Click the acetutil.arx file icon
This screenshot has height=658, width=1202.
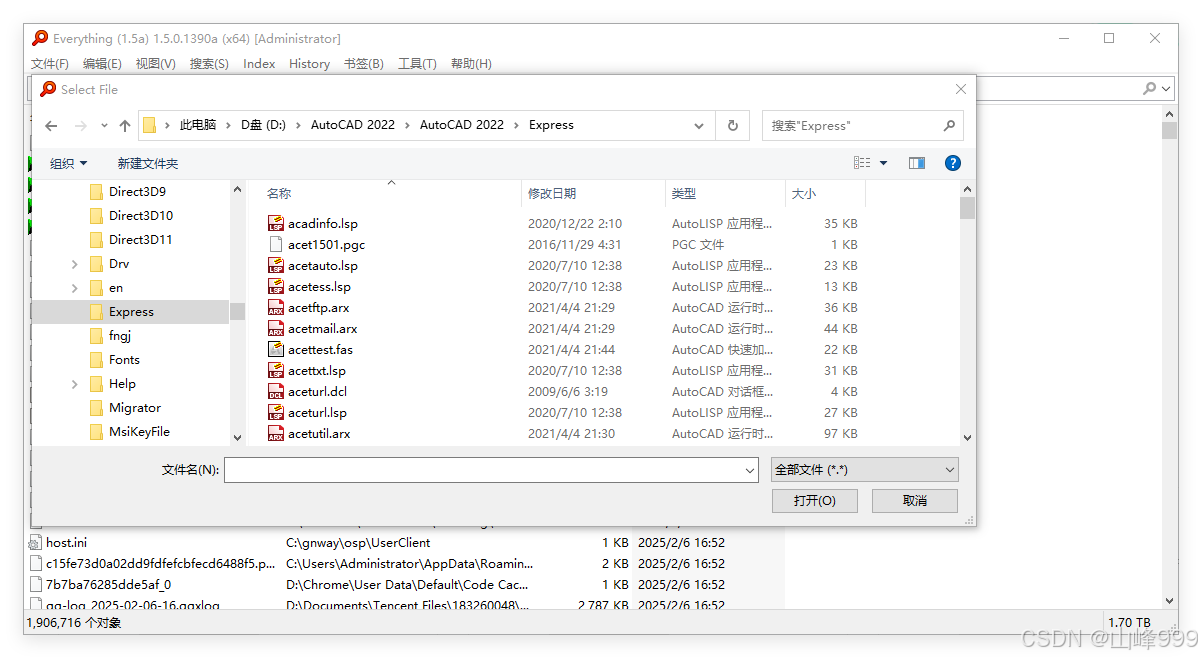[x=276, y=434]
